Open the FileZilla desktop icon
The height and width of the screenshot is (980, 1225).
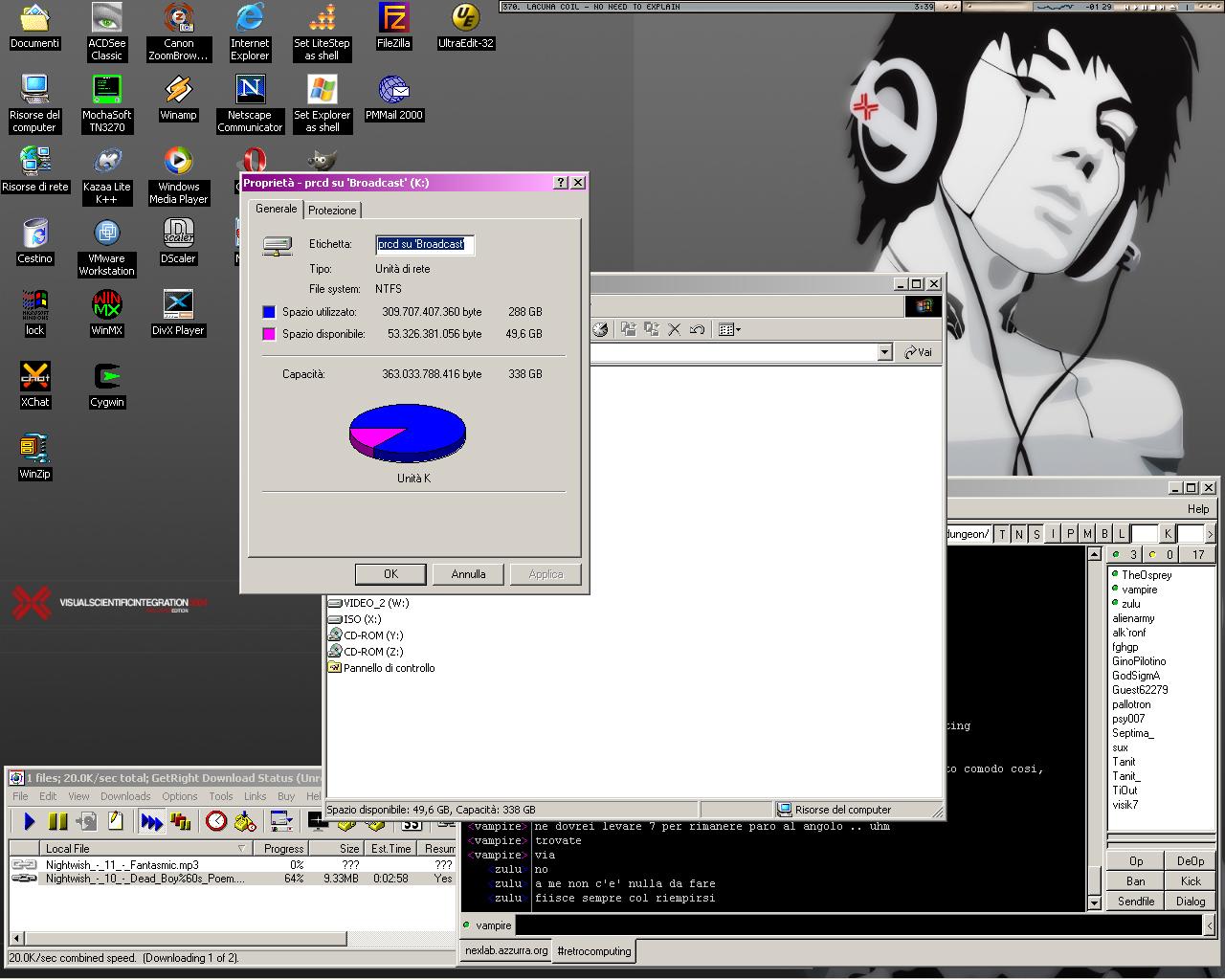(393, 26)
